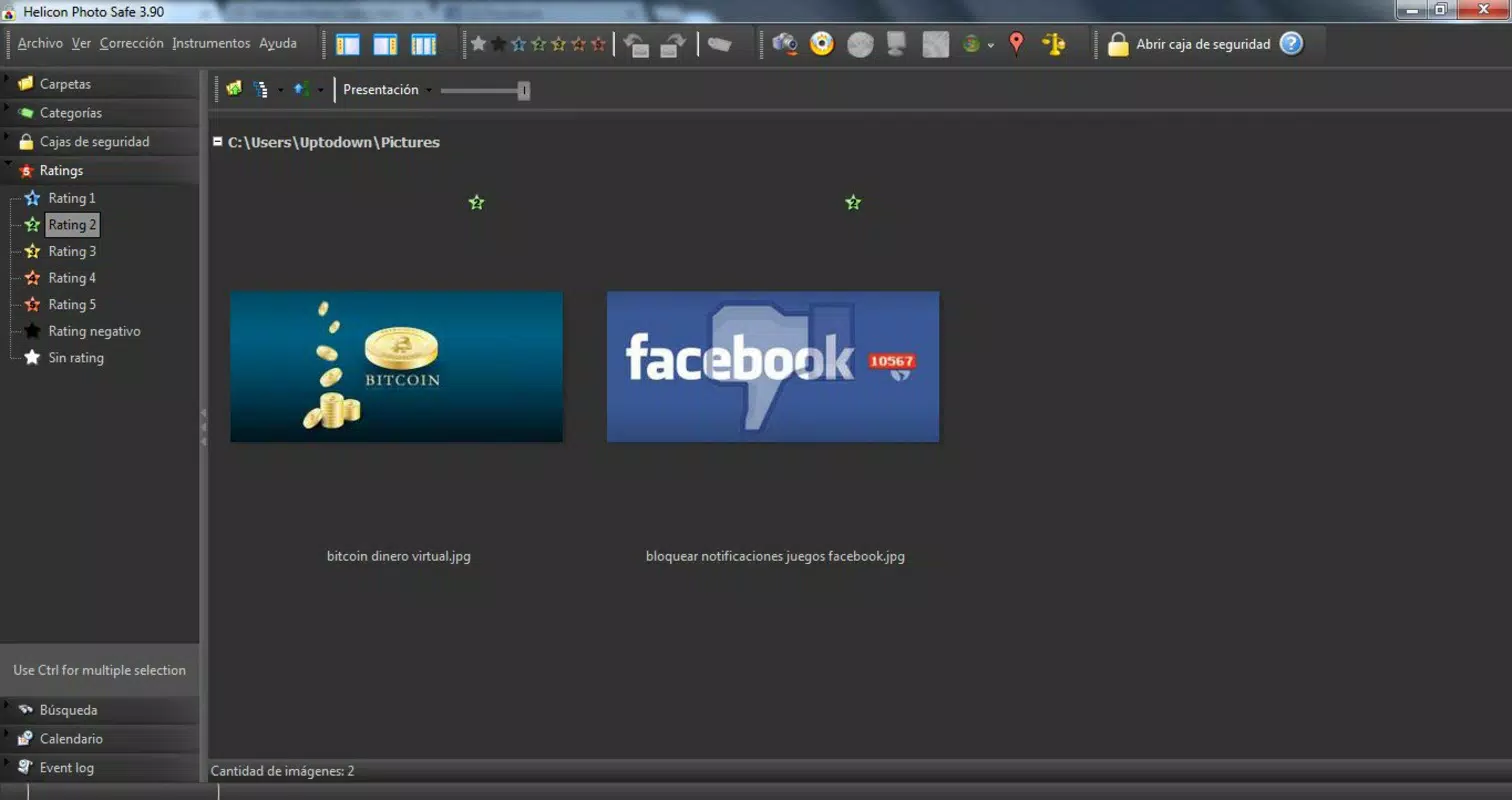
Task: Open the Instrumentos menu
Action: (211, 44)
